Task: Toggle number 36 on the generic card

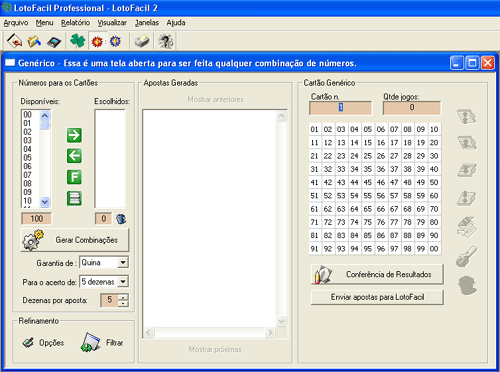Action: click(381, 169)
